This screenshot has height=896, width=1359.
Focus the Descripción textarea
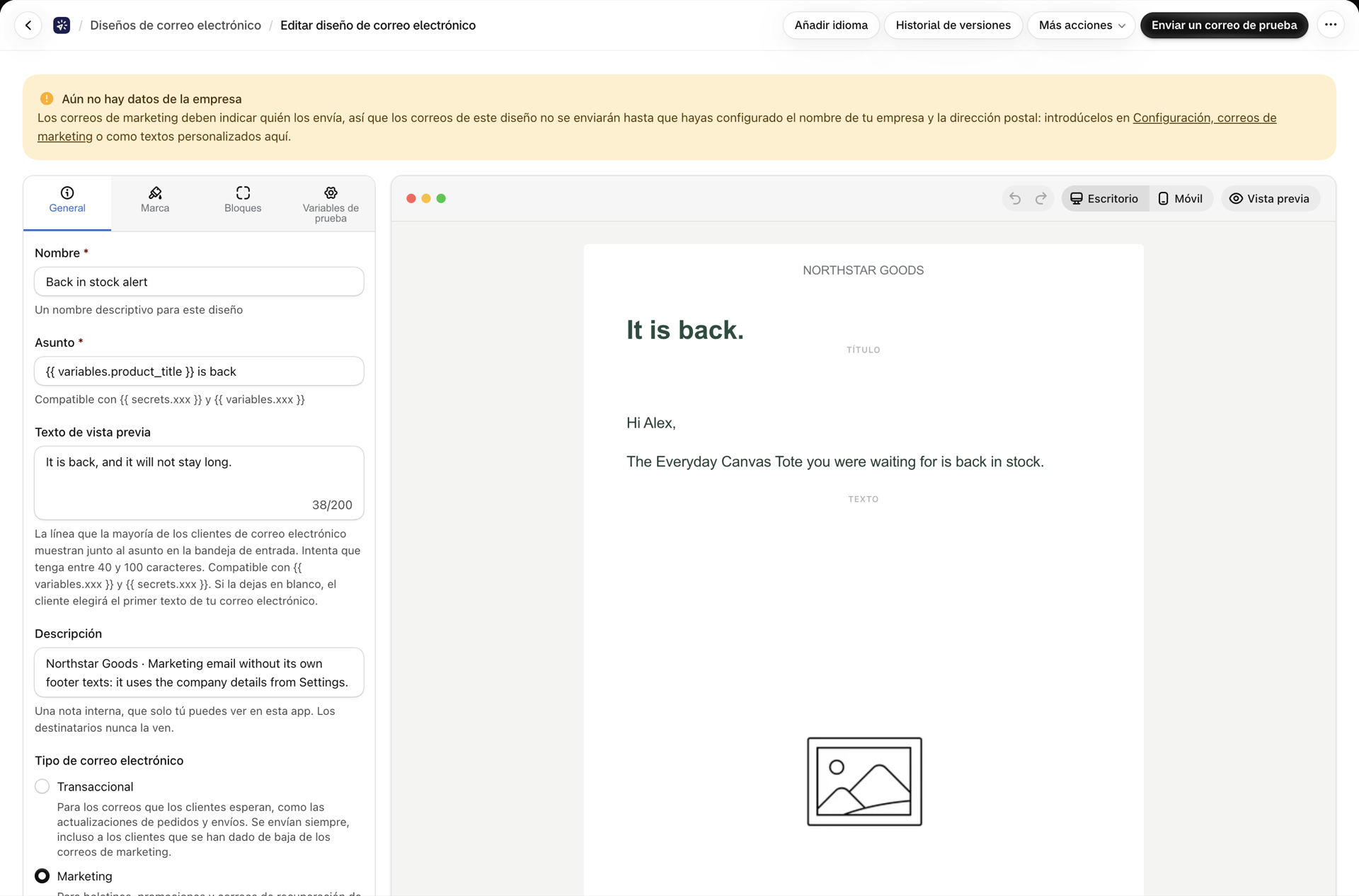point(199,672)
